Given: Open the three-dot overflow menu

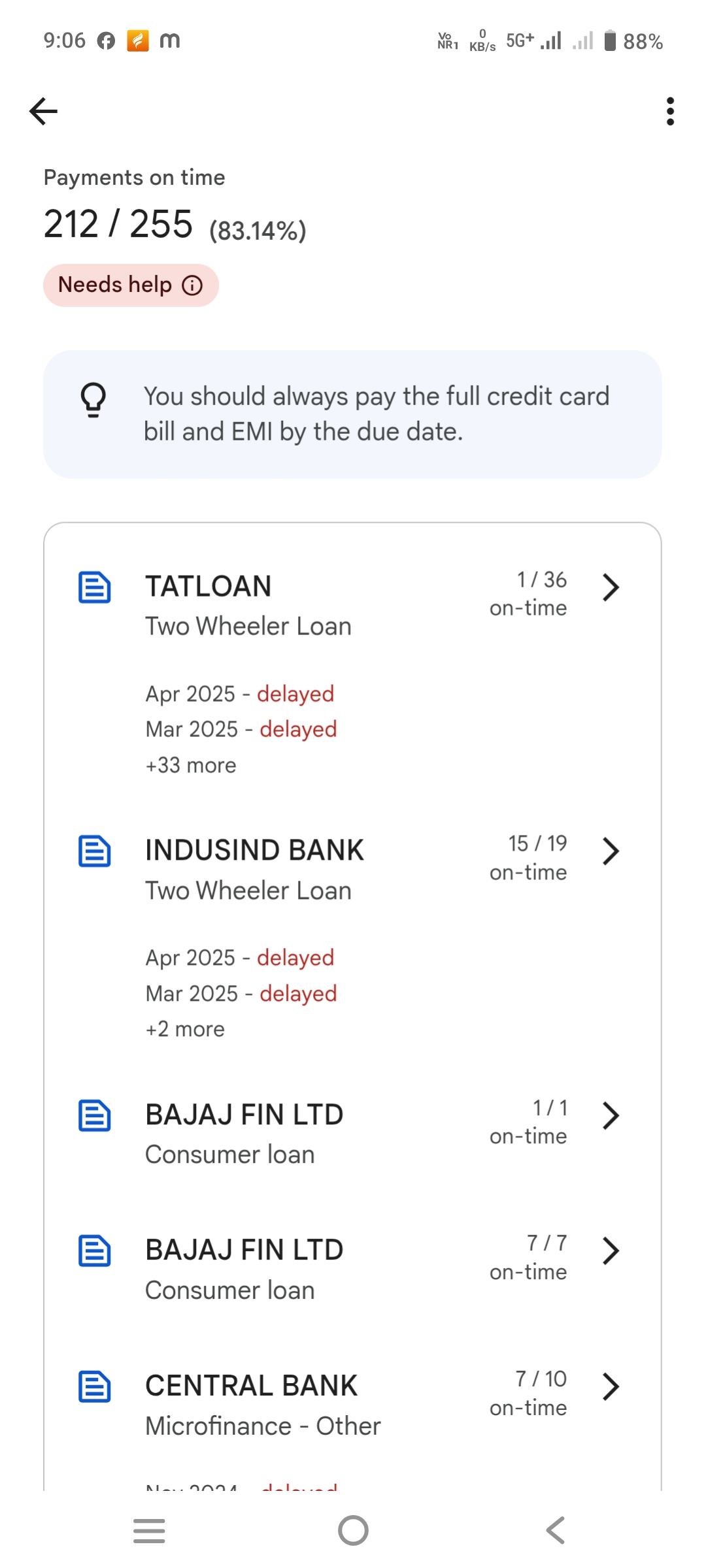Looking at the screenshot, I should 670,111.
